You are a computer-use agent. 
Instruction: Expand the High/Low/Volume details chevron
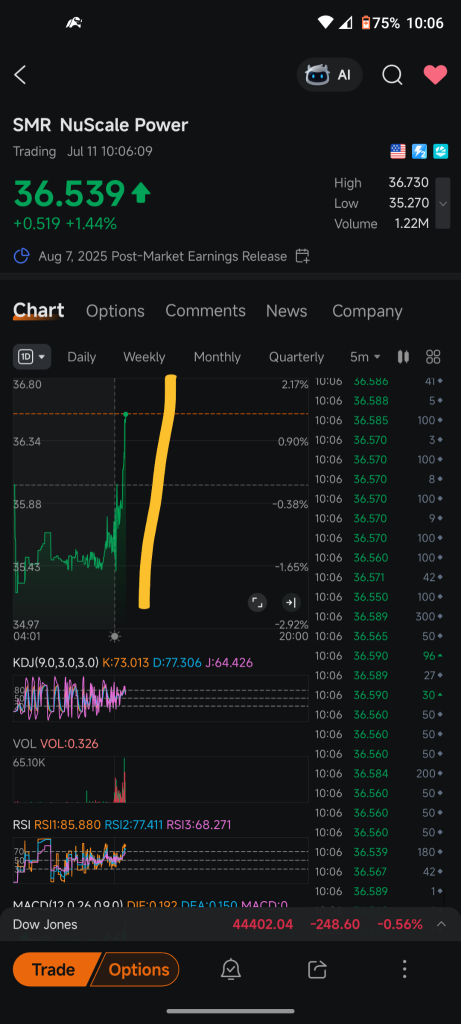click(443, 203)
